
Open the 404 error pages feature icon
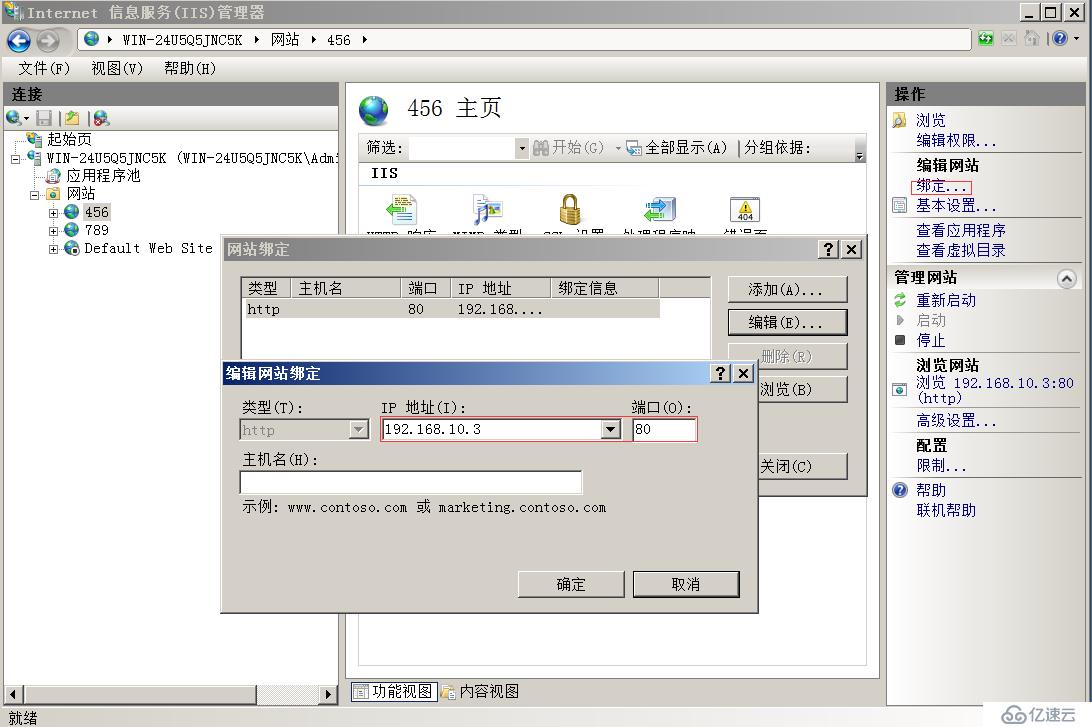pyautogui.click(x=744, y=210)
